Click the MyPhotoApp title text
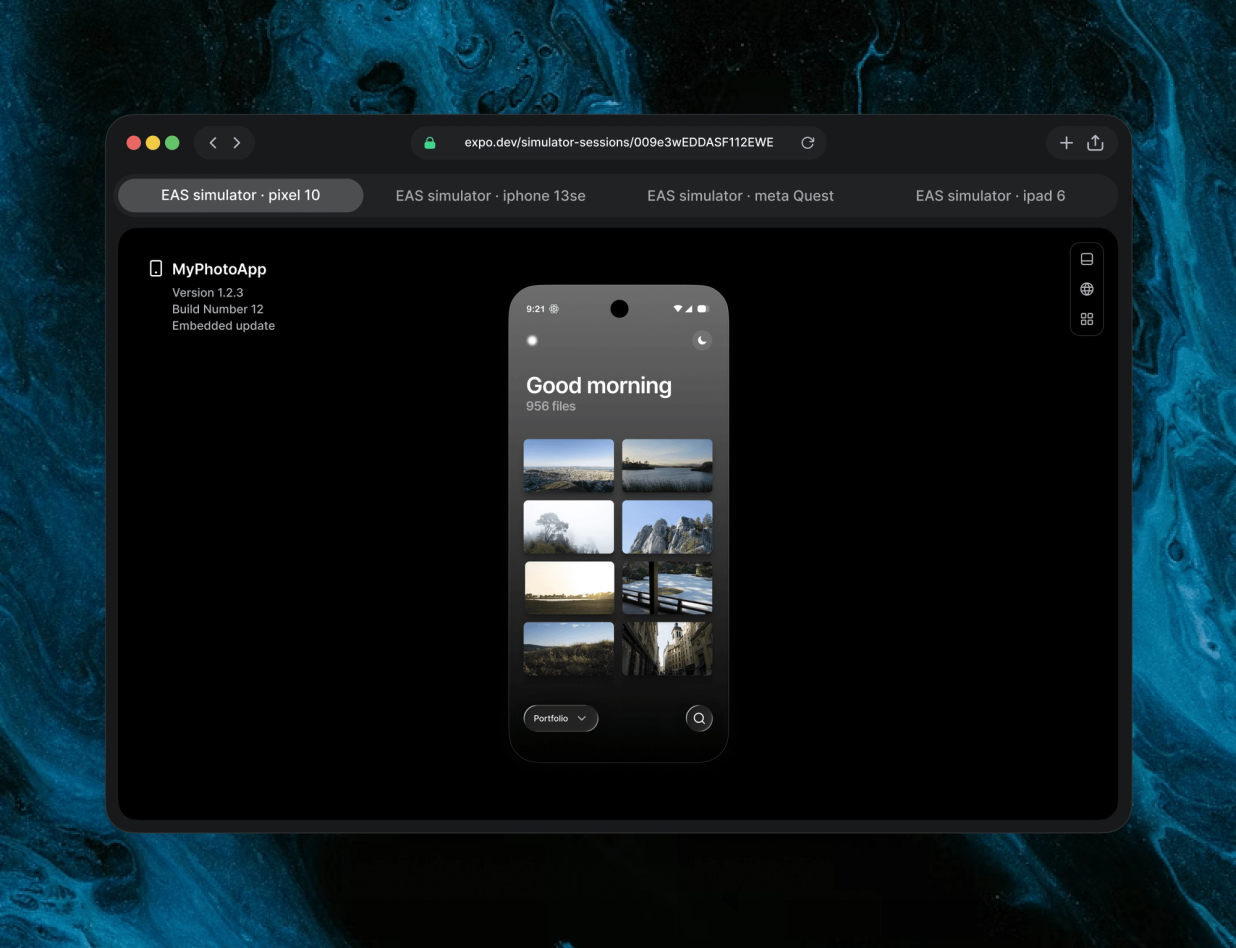Screen dimensions: 1236x948 219,269
